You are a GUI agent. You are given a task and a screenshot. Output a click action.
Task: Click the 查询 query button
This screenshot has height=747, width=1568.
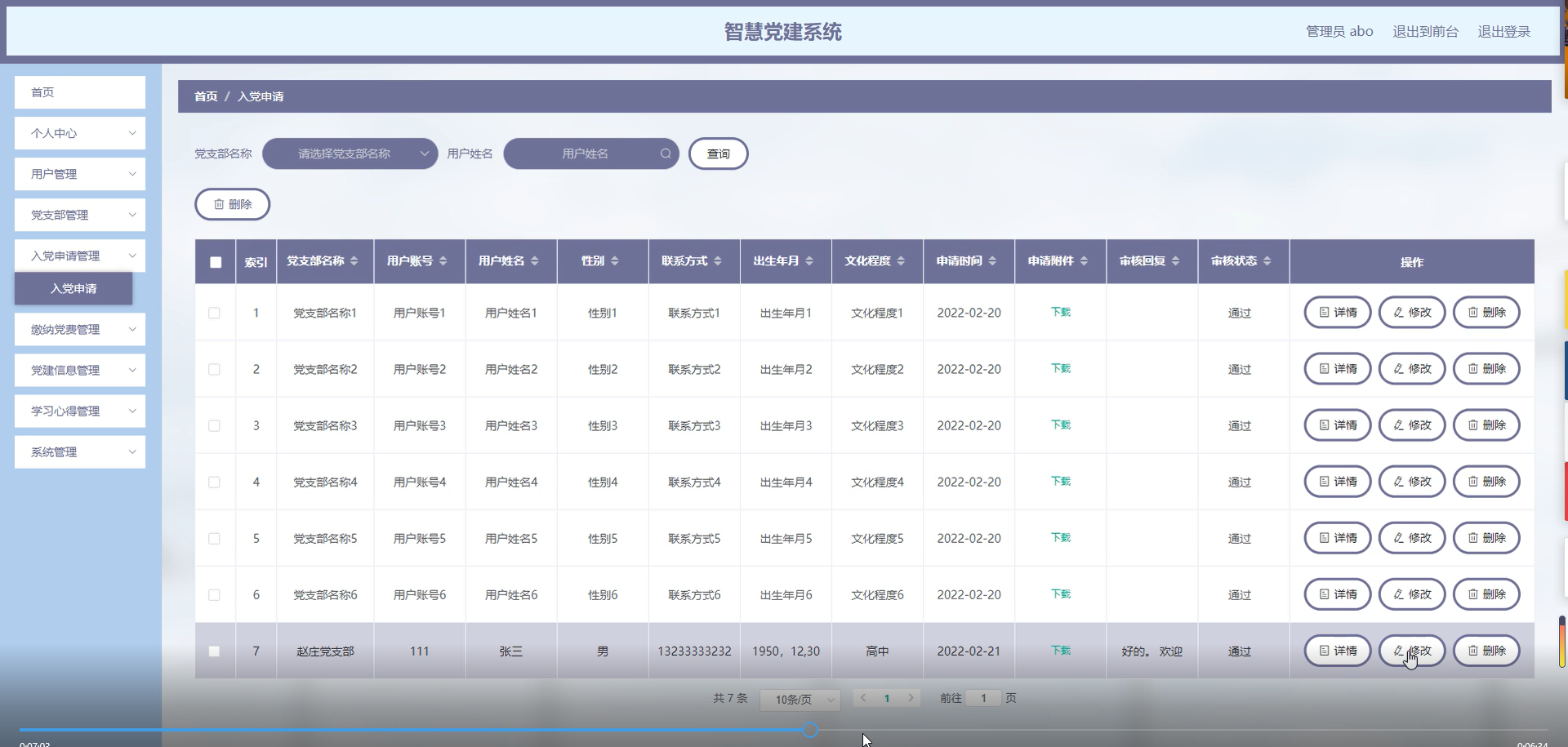pyautogui.click(x=718, y=153)
